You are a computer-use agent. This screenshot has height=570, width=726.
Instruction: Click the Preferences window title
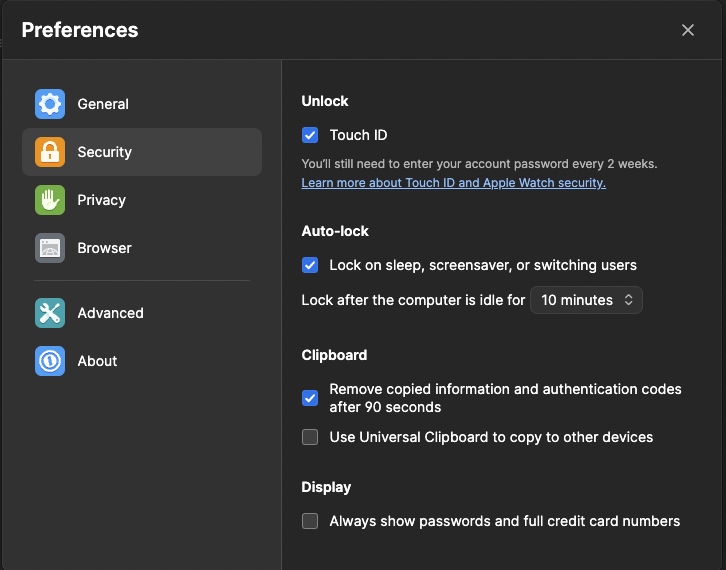pos(80,30)
